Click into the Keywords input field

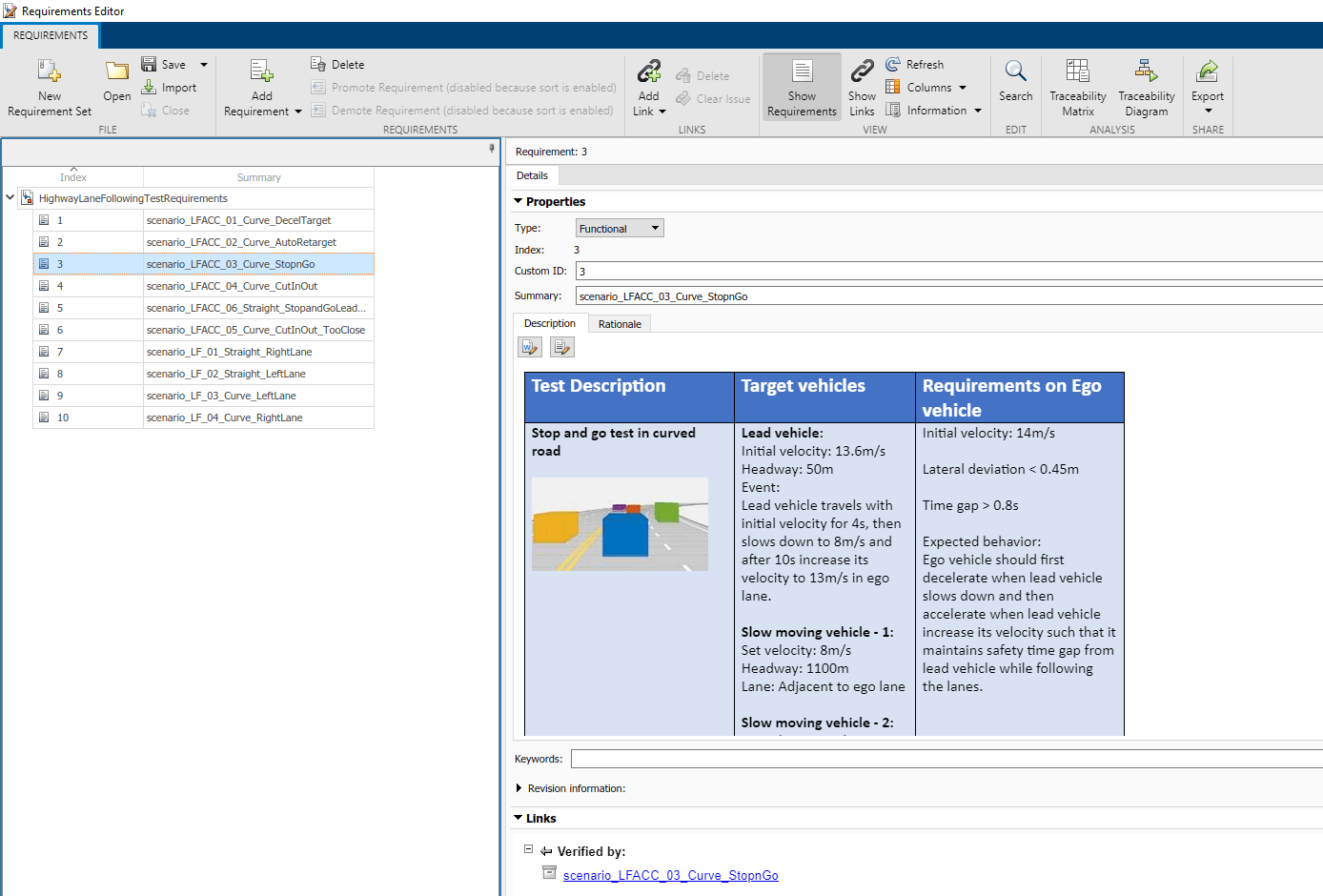pos(944,759)
